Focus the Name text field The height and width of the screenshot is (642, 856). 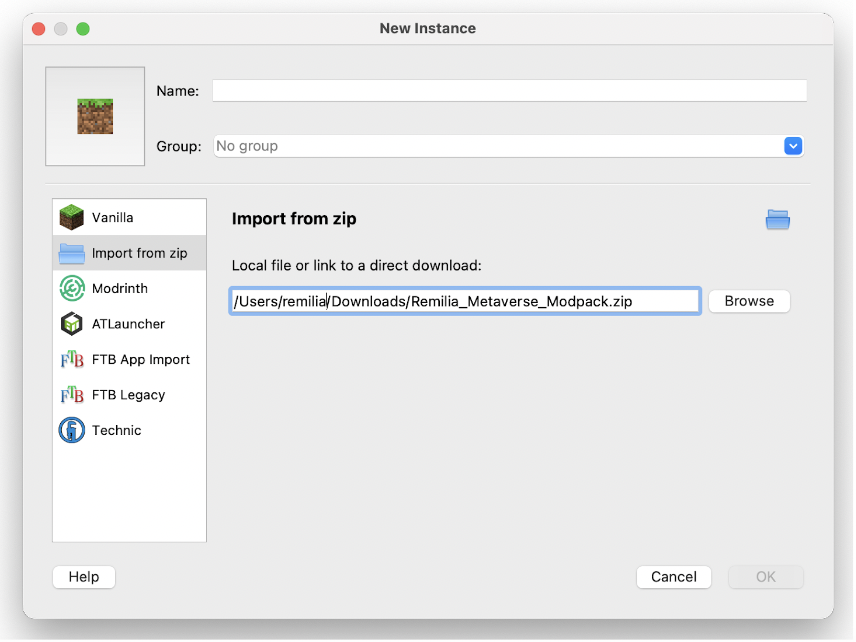coord(509,91)
